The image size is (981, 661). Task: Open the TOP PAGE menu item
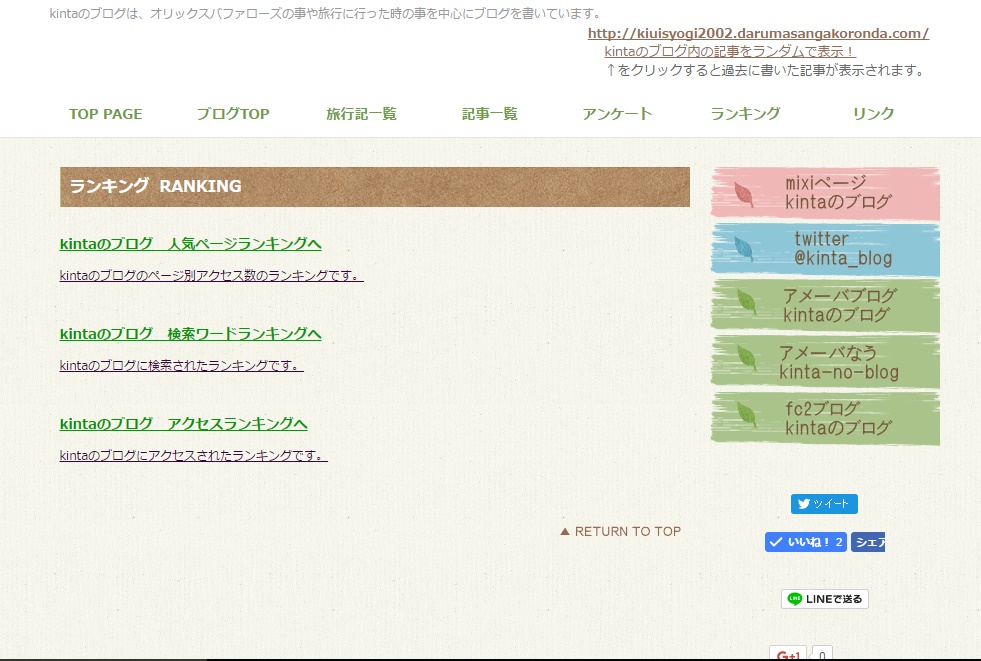105,114
